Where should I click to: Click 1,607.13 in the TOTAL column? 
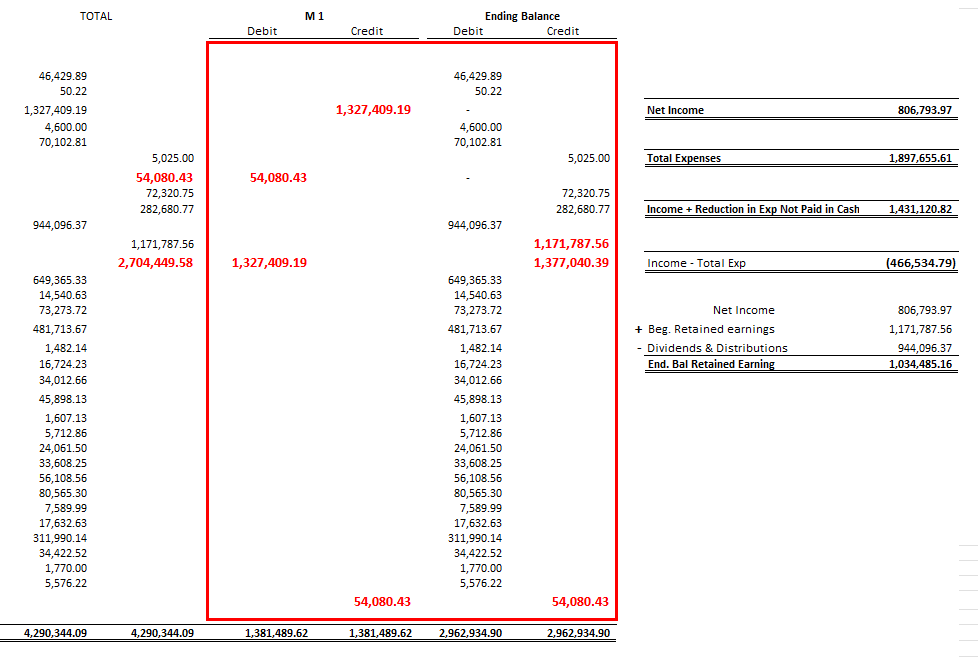point(66,419)
